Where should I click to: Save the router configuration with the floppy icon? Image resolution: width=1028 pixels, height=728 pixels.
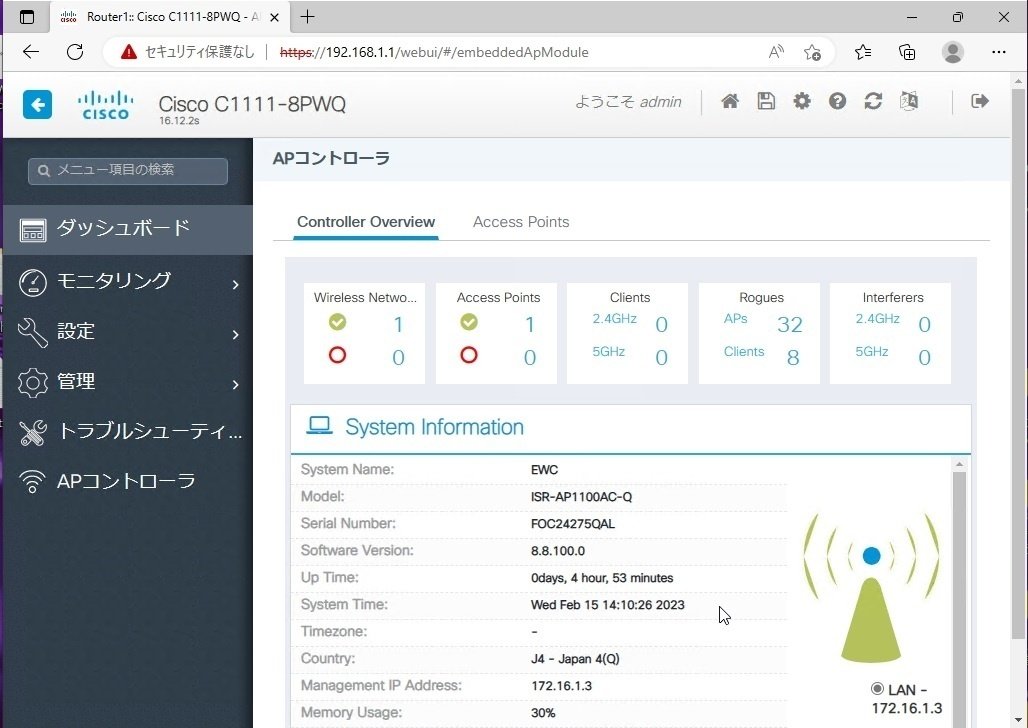766,101
